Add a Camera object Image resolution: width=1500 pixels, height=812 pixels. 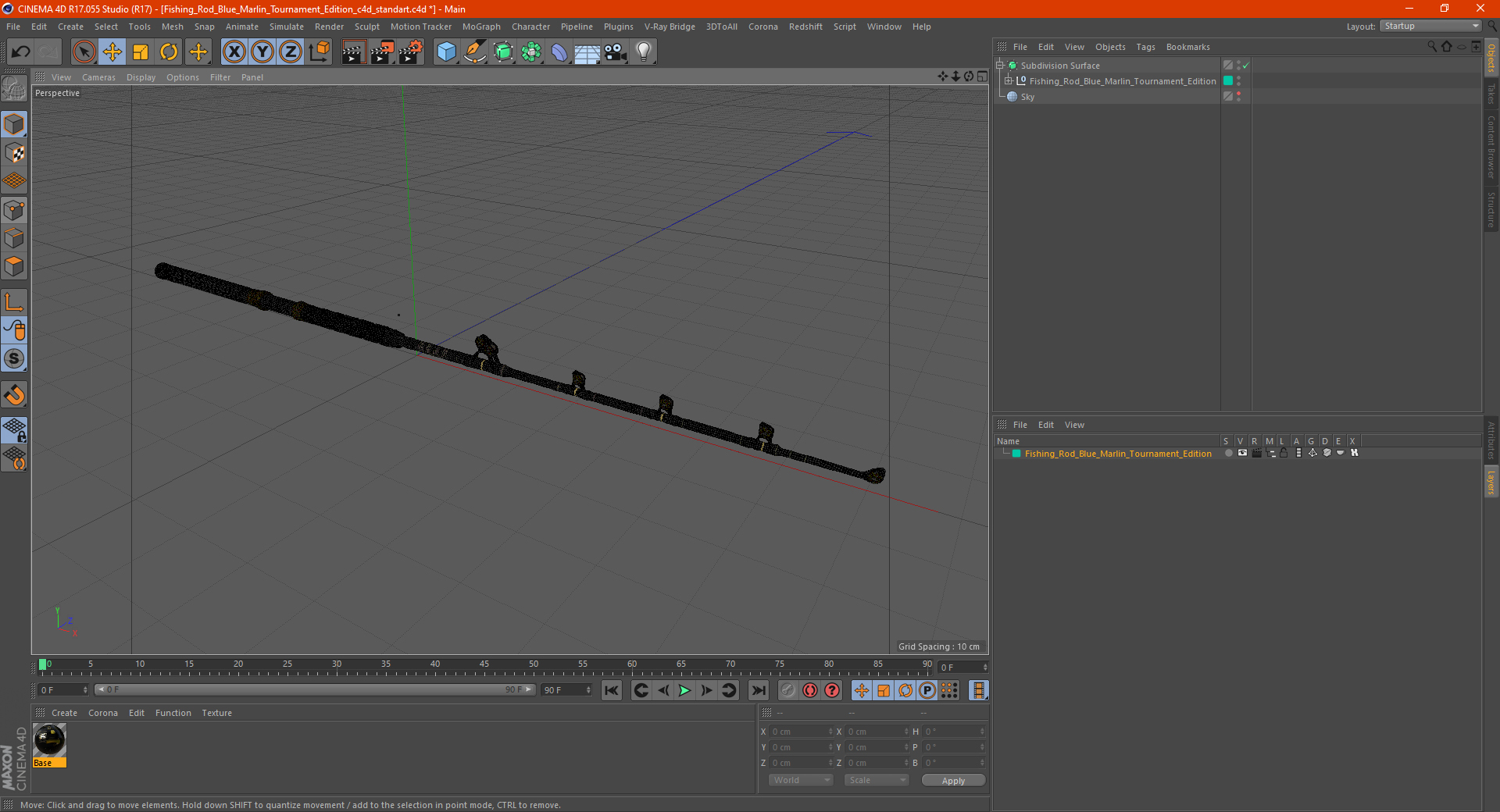(616, 52)
